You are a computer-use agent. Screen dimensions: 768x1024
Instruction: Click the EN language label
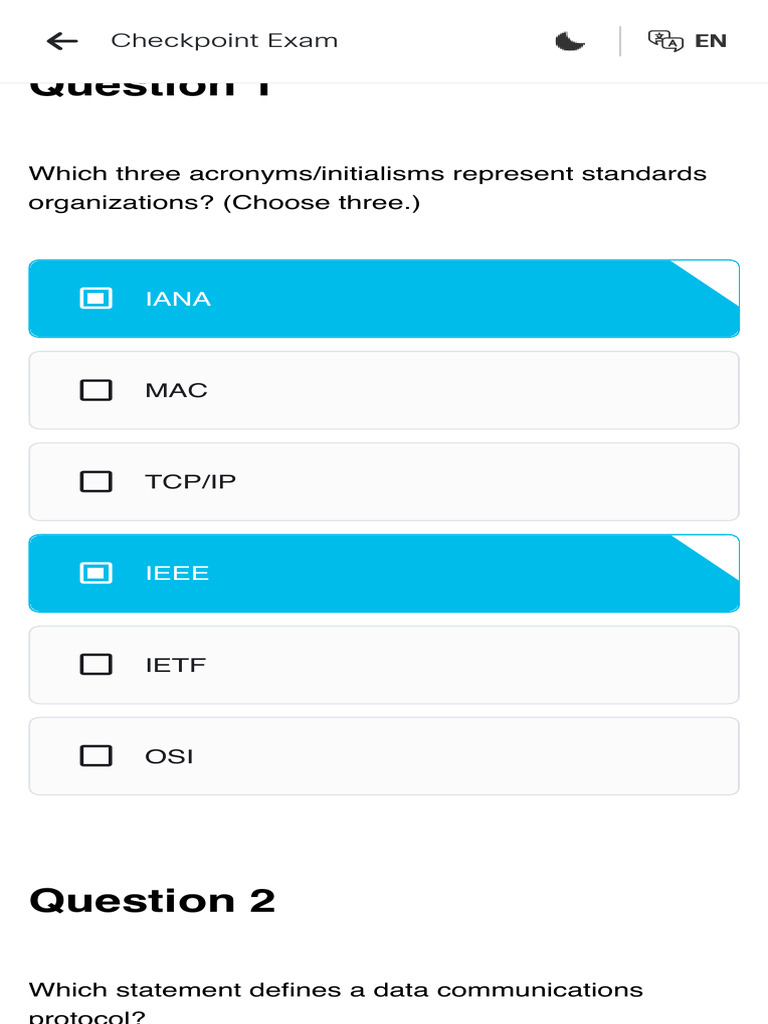pyautogui.click(x=710, y=41)
